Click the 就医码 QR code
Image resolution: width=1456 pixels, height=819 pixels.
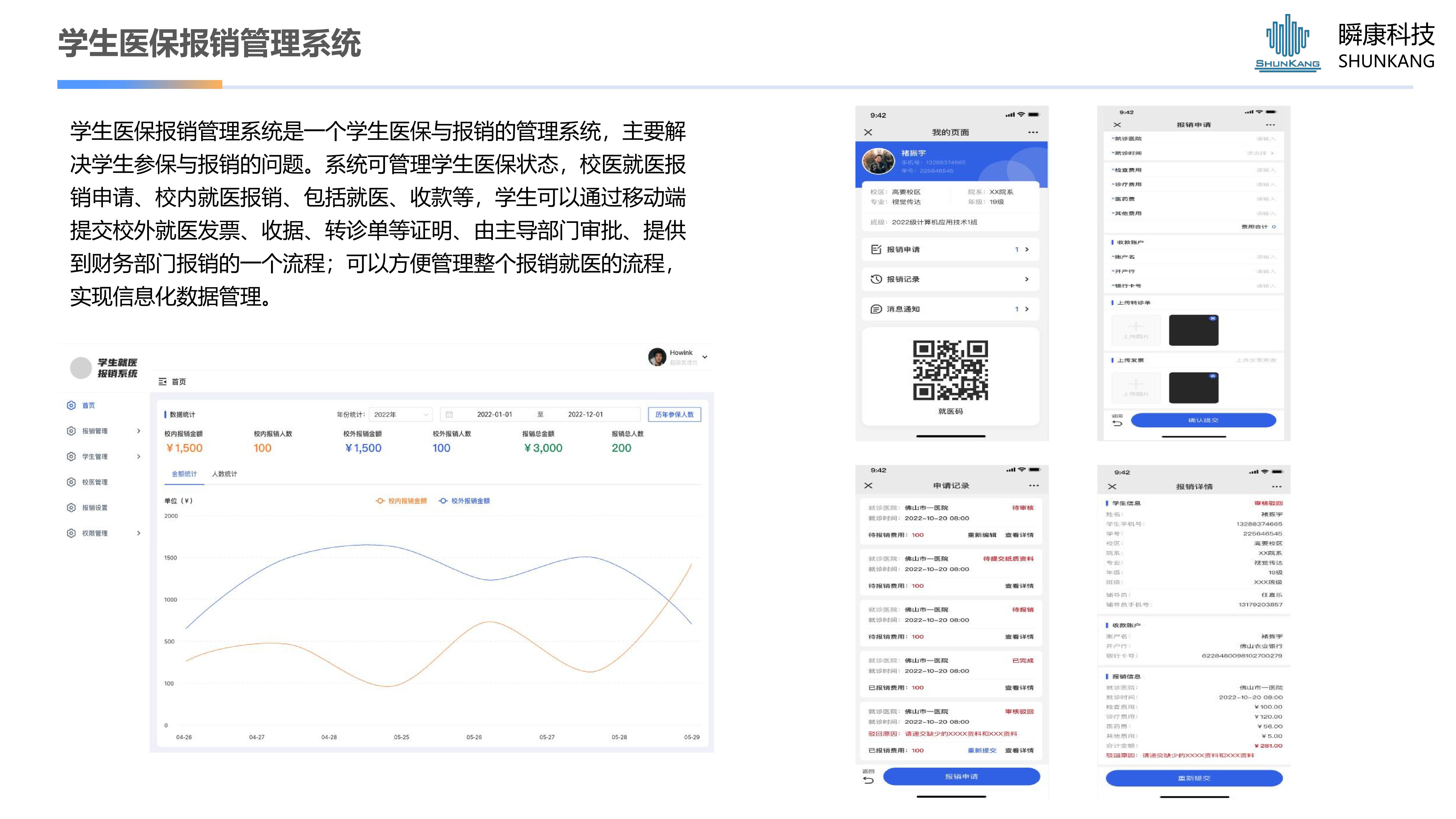coord(950,370)
